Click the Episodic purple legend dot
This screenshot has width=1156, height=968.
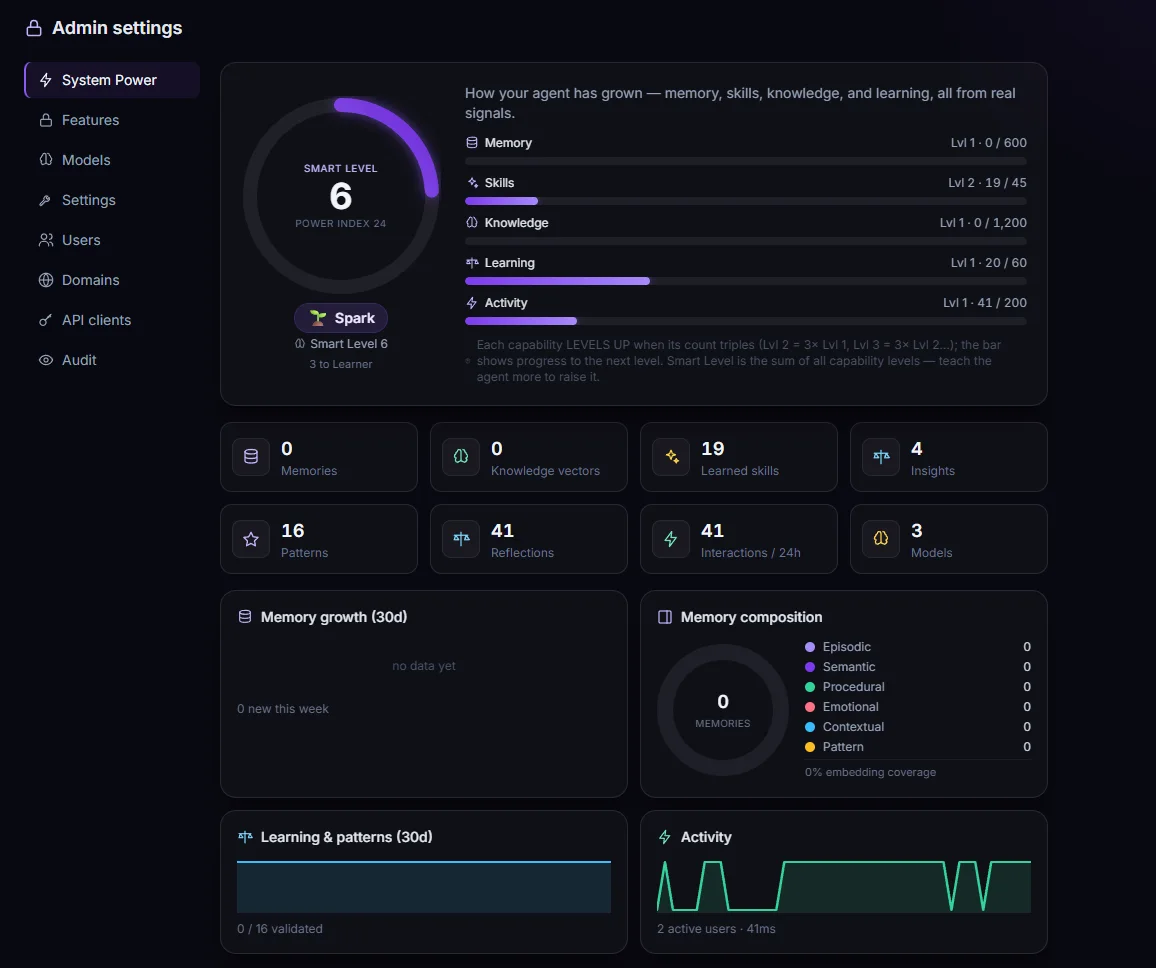tap(809, 647)
